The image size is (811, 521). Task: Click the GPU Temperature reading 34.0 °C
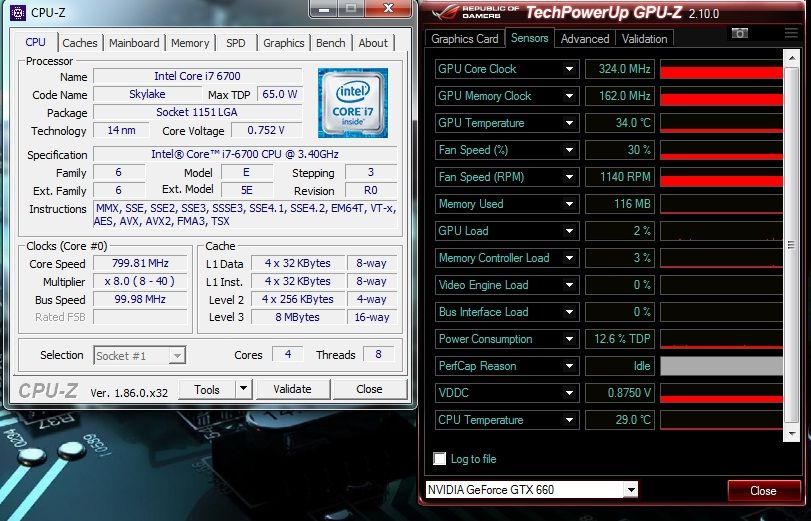620,123
